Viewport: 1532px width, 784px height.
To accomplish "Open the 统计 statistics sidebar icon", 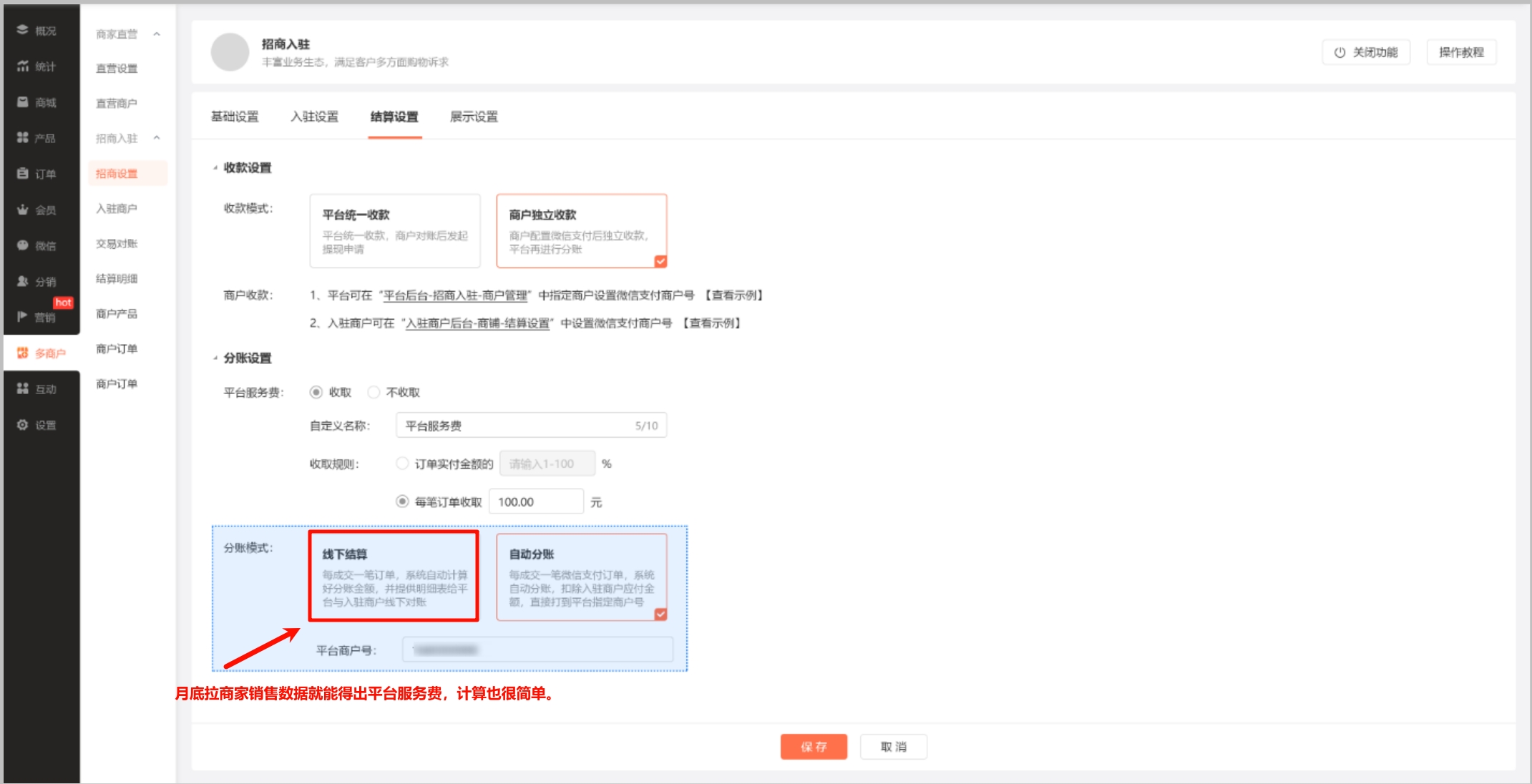I will 23,66.
